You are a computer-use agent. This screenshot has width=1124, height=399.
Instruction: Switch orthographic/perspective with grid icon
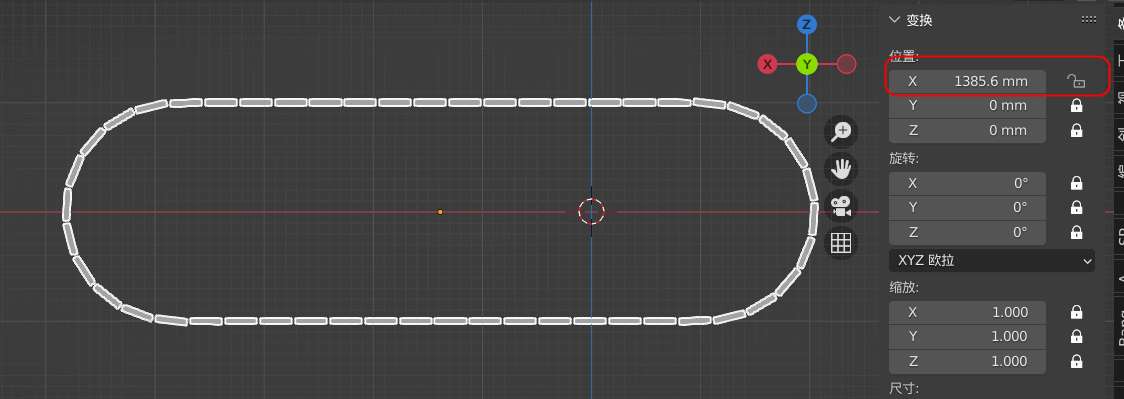coord(840,244)
